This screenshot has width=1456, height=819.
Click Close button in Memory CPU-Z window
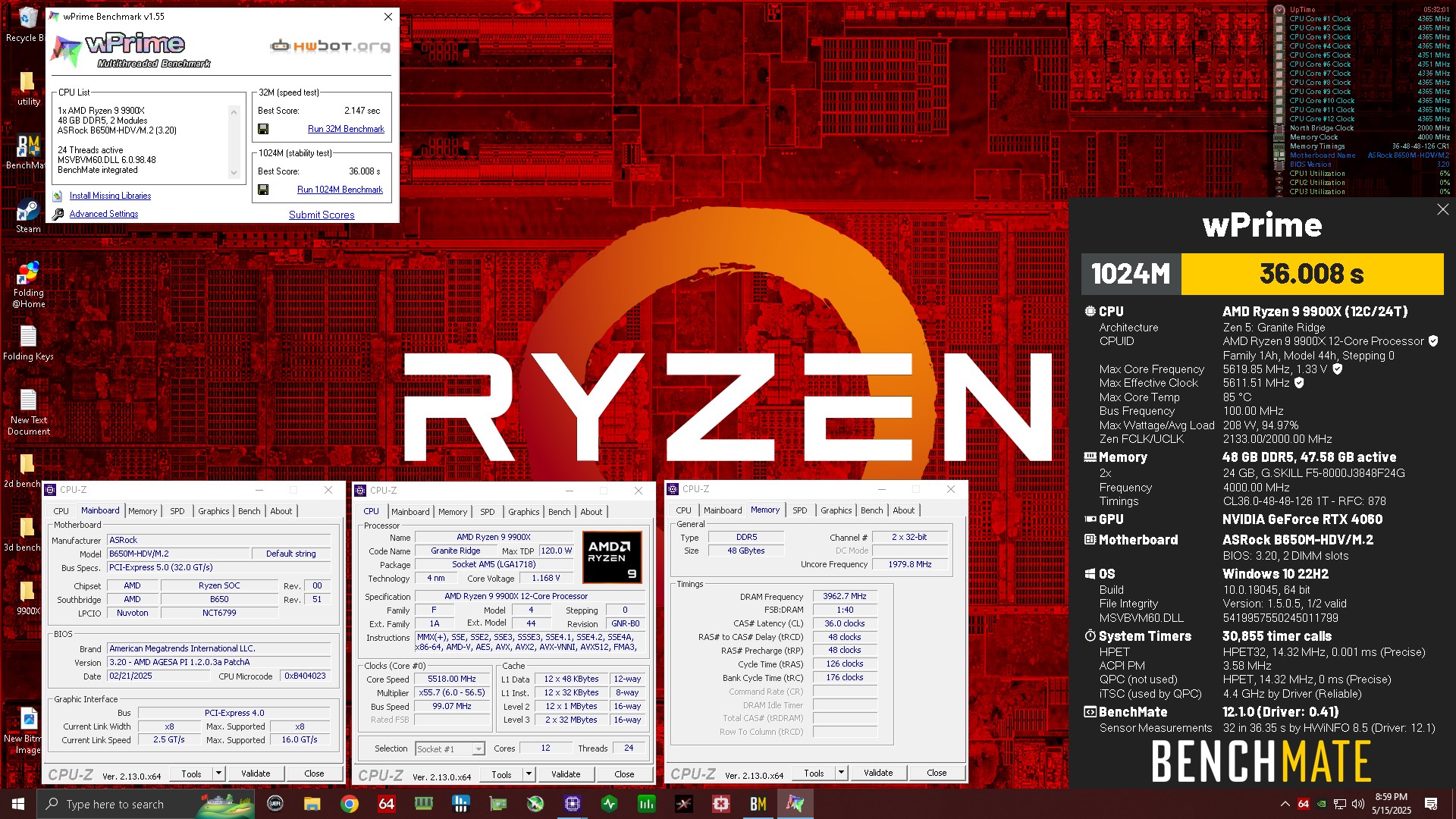pos(937,773)
